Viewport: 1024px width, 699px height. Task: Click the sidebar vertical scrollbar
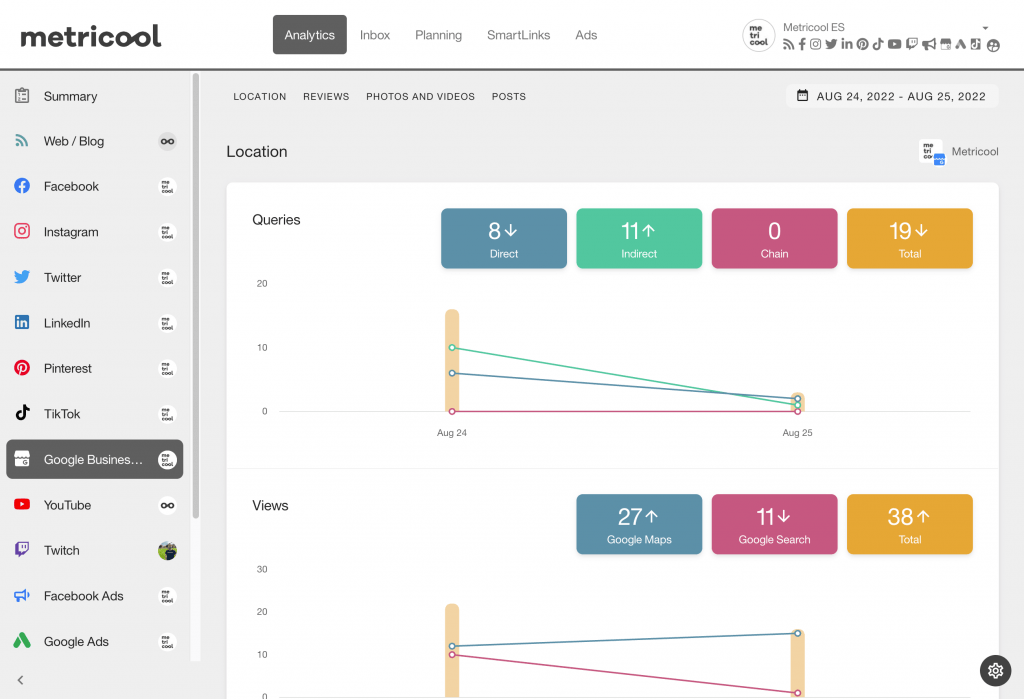(x=195, y=296)
